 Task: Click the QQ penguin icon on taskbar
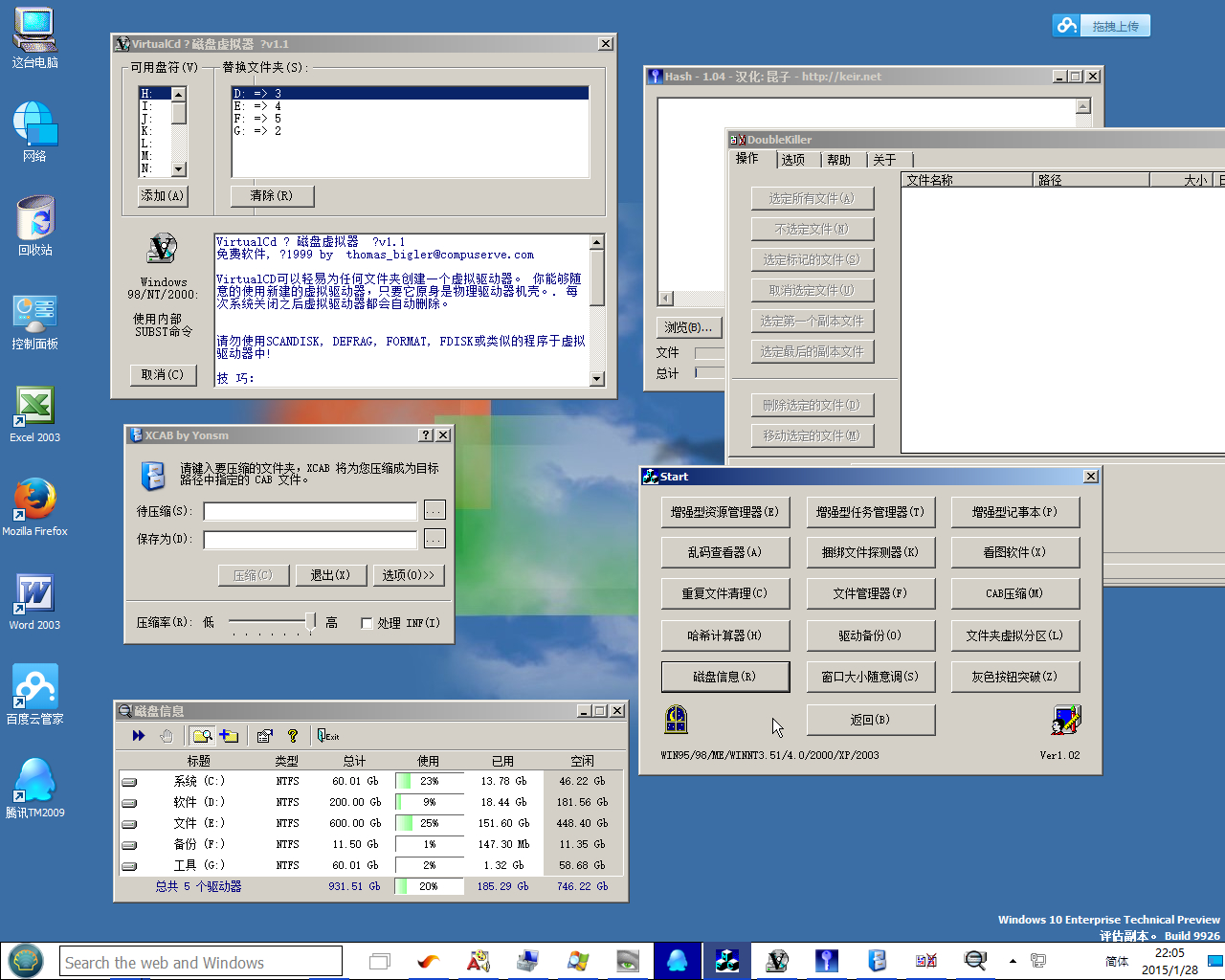point(677,961)
